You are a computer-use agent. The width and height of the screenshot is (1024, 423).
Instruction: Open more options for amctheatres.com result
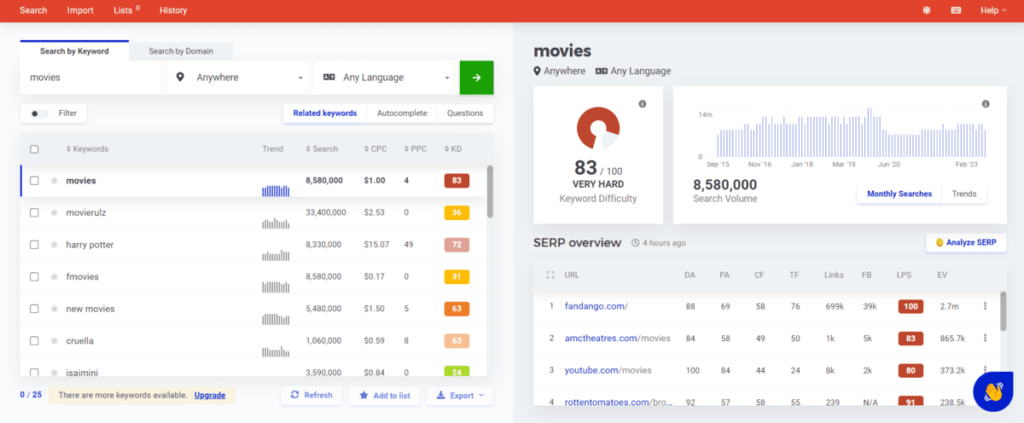coord(985,338)
